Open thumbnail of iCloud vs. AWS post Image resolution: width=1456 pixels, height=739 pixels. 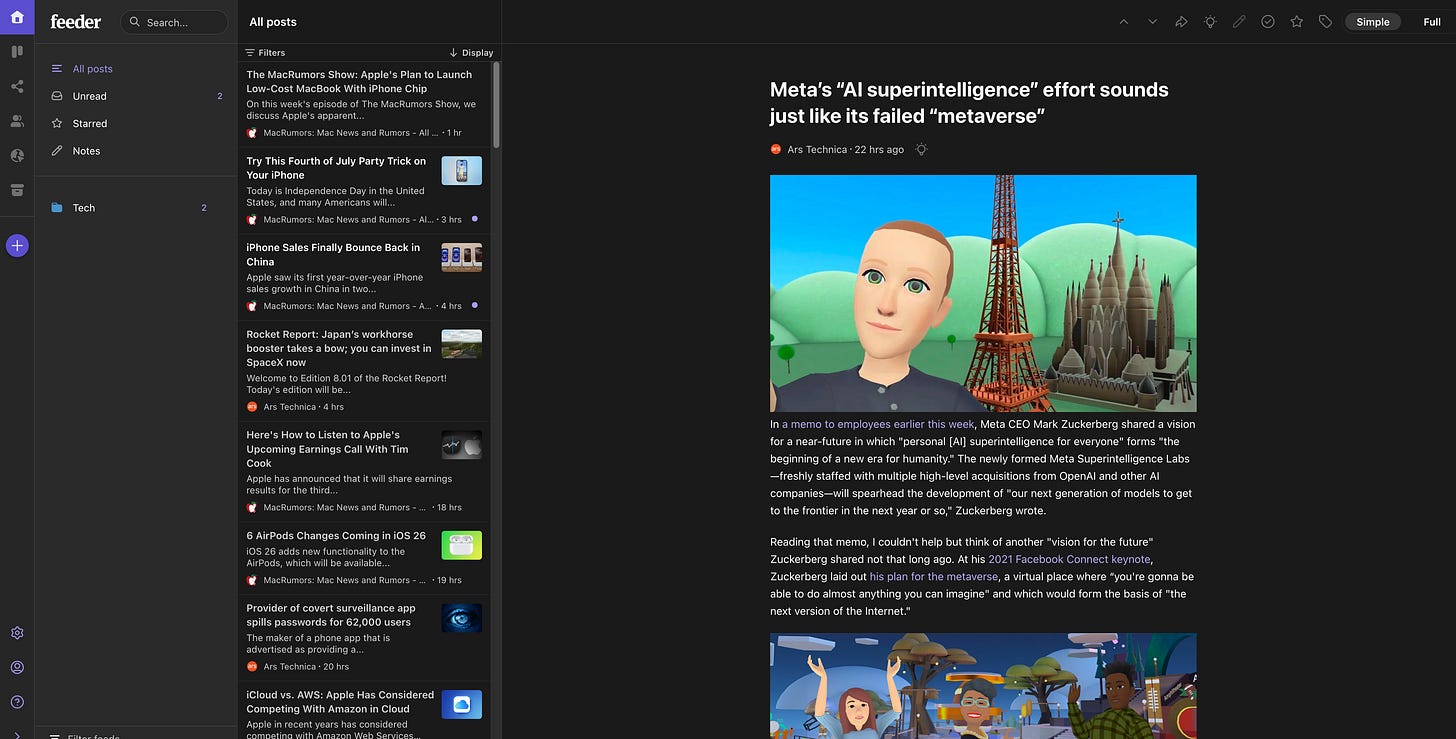tap(461, 704)
